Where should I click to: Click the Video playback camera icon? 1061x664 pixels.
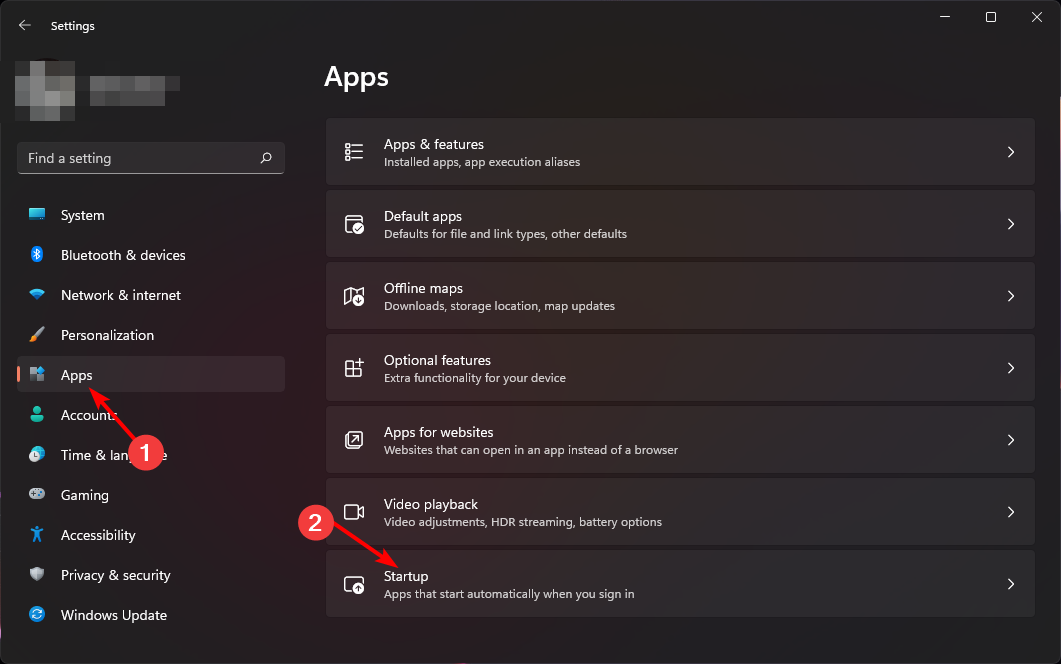pyautogui.click(x=354, y=512)
